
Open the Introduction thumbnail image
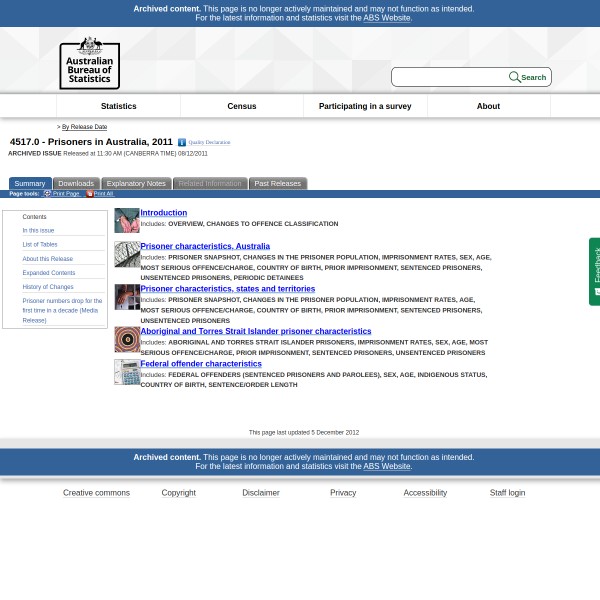[127, 220]
